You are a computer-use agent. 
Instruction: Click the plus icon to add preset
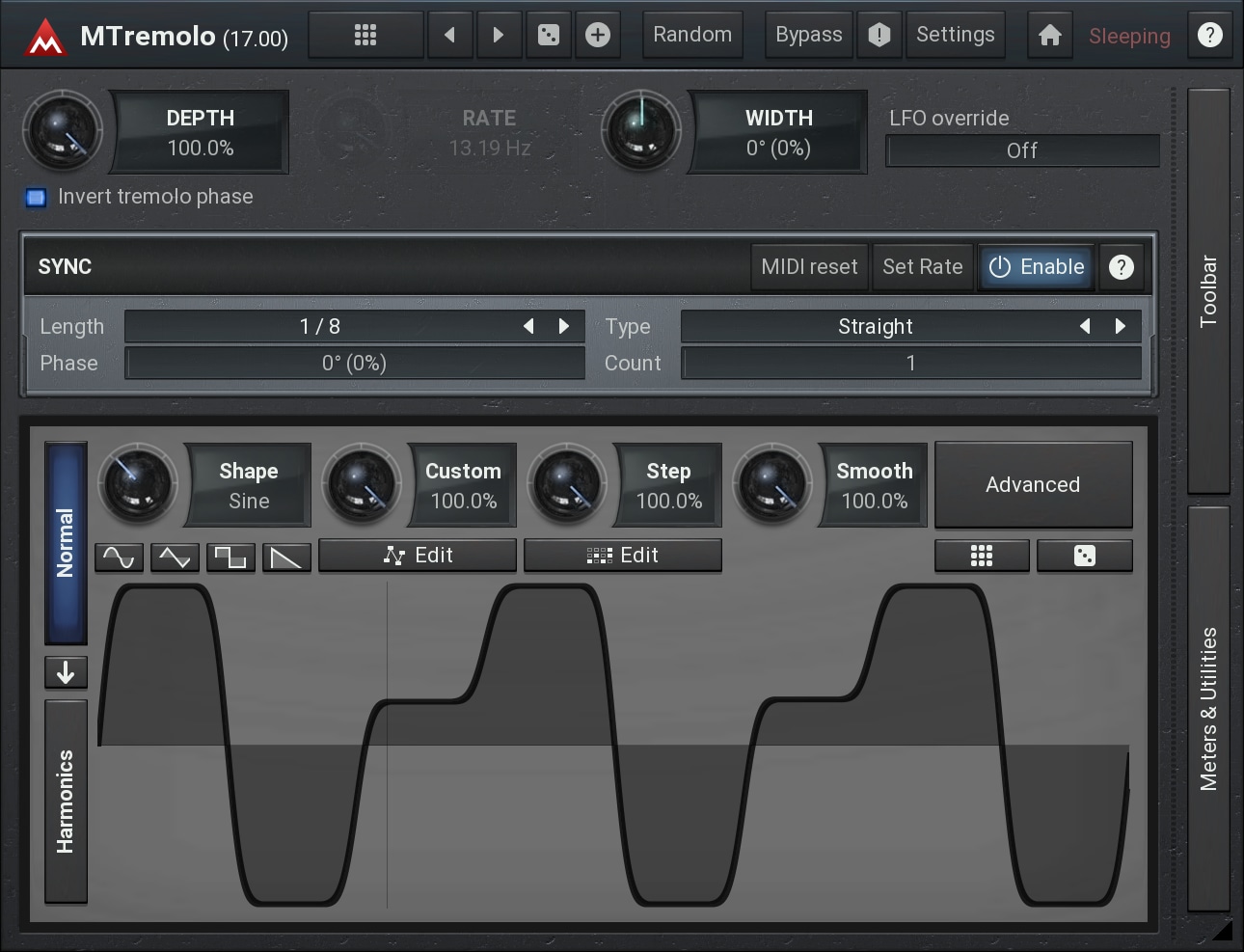point(598,36)
